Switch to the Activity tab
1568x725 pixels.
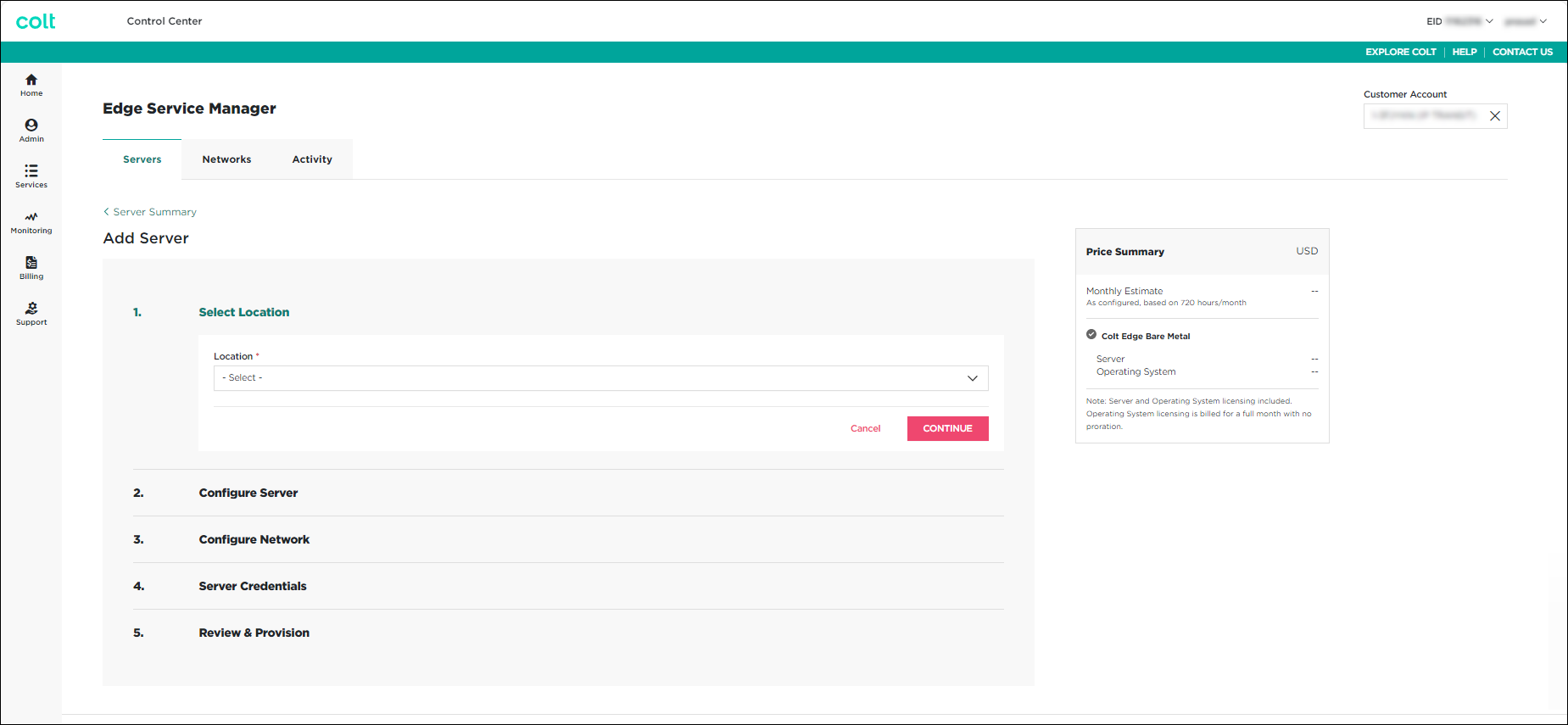[312, 159]
